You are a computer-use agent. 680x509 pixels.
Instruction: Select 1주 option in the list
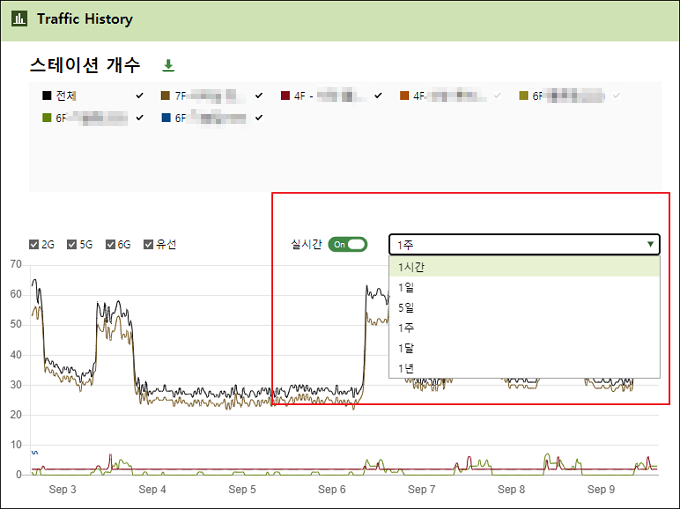(x=524, y=328)
